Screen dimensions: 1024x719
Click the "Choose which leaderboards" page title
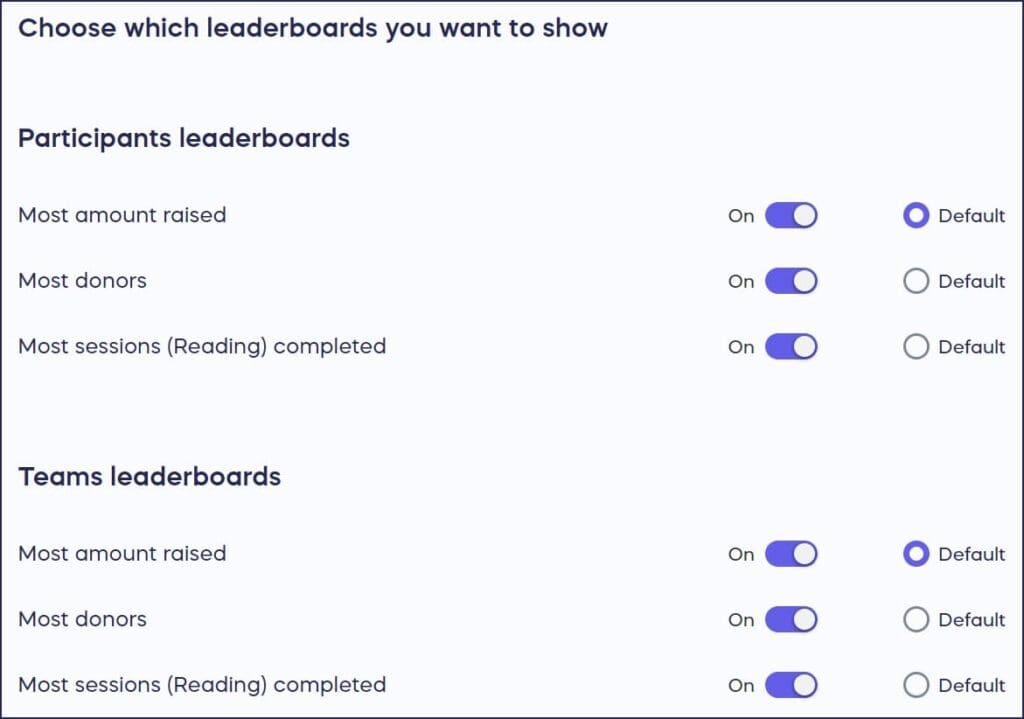[x=312, y=28]
